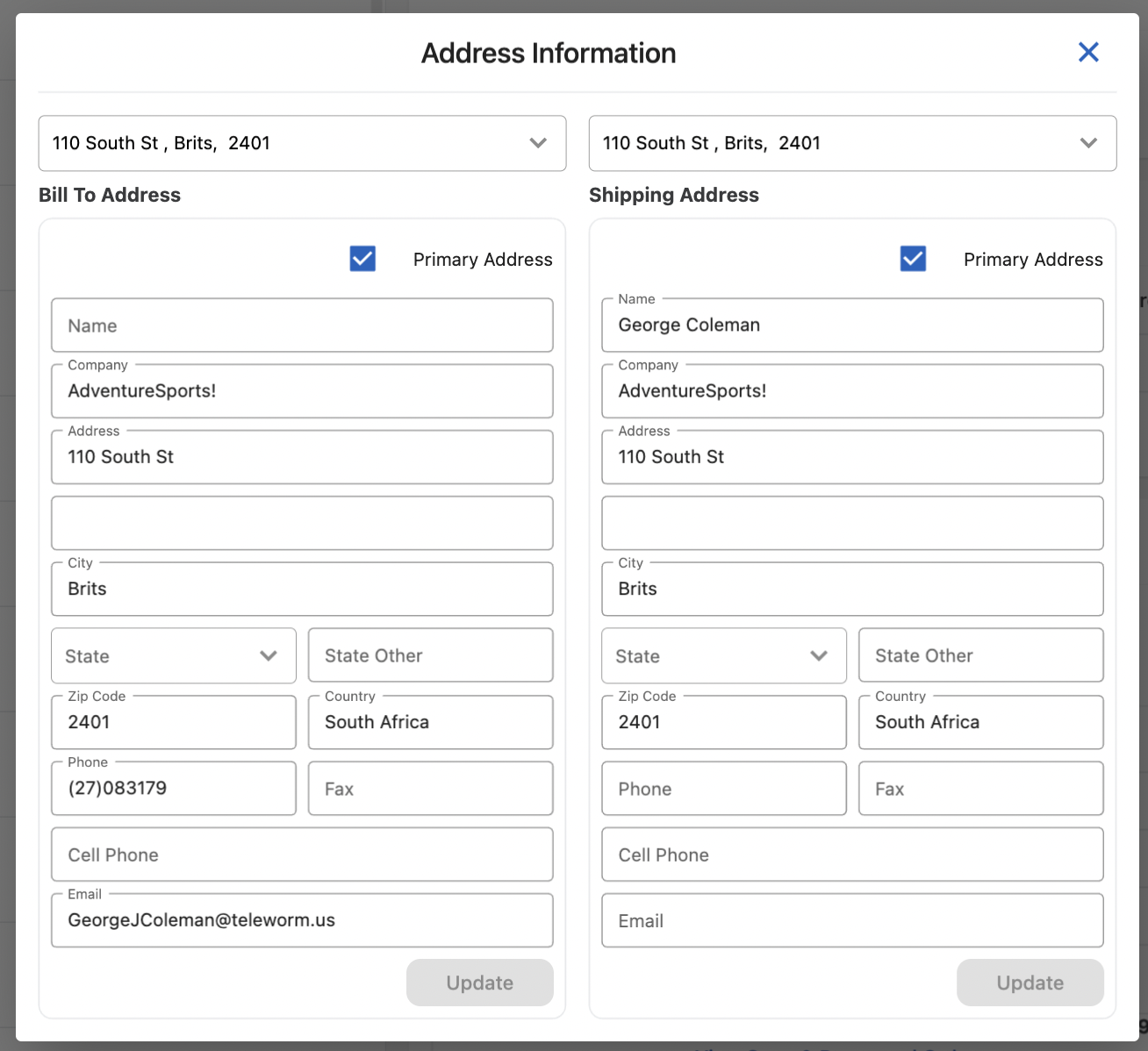
Task: Click the empty Name field in Bill To
Action: pos(302,325)
